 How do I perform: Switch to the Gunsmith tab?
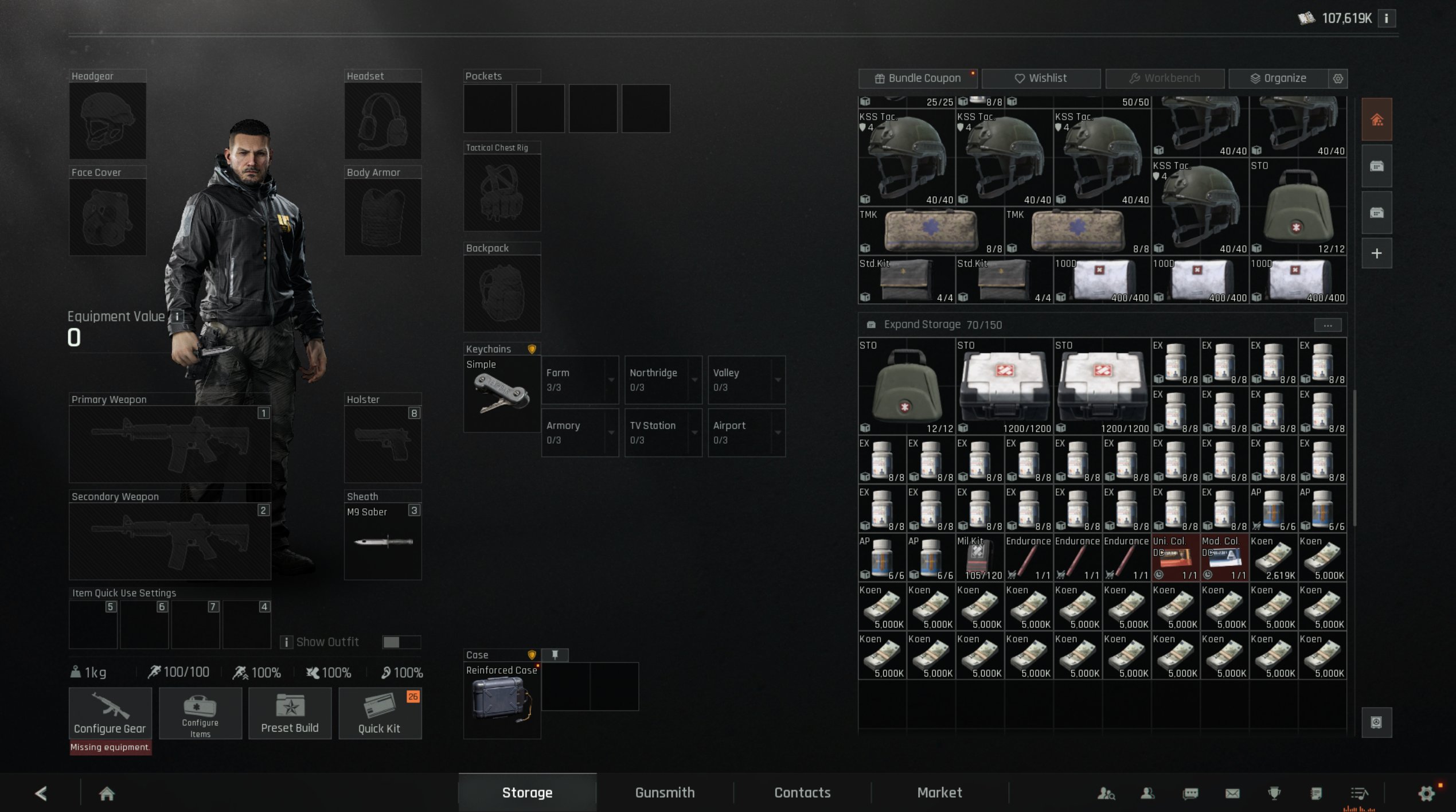[x=665, y=793]
